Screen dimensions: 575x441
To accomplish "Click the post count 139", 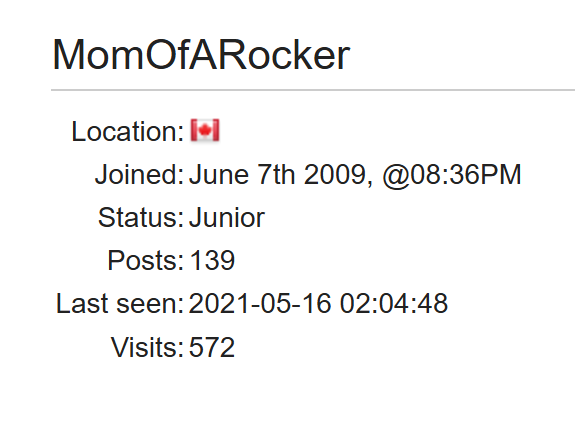I will (x=212, y=261).
